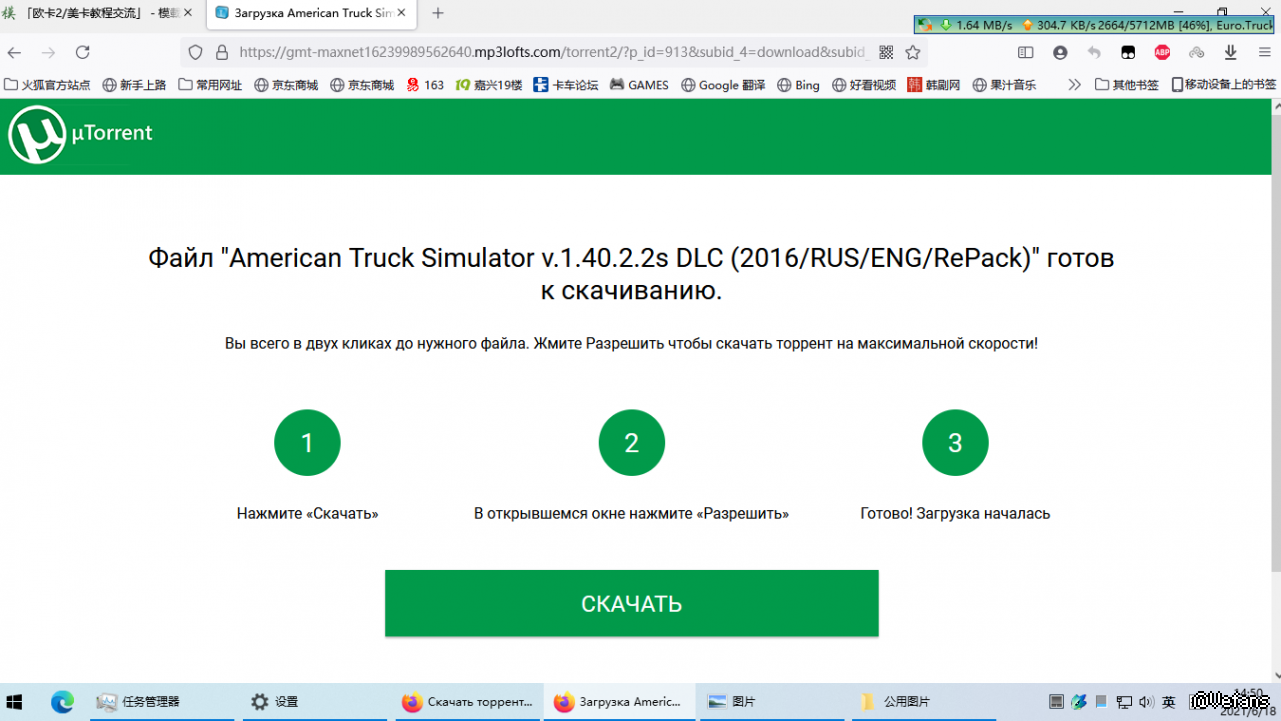1281x721 pixels.
Task: Show site security padlock information
Action: pyautogui.click(x=221, y=52)
